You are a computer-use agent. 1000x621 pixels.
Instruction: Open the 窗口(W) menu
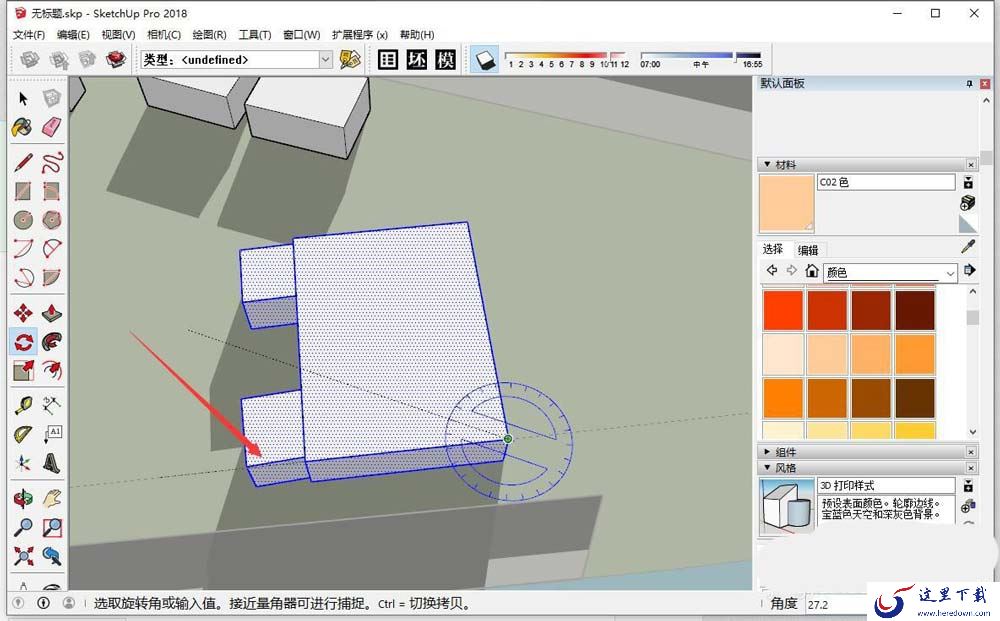pos(301,34)
